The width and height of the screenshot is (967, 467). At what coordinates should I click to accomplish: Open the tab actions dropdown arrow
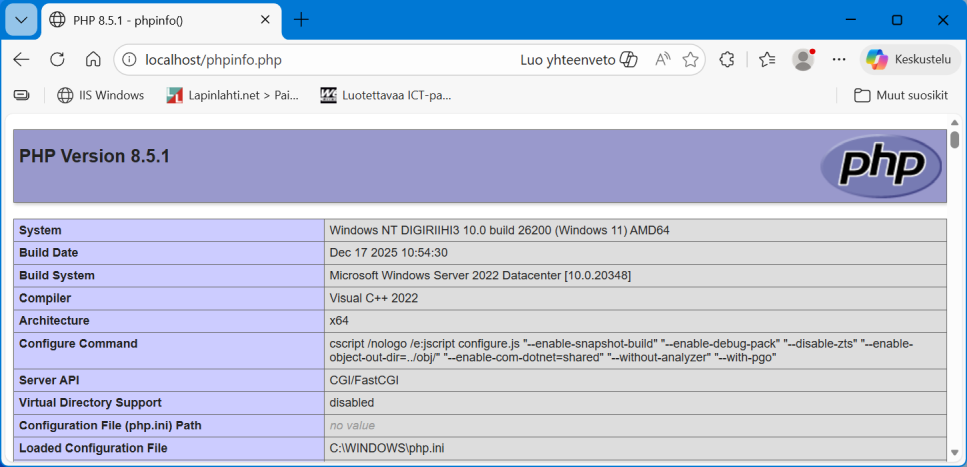21,20
